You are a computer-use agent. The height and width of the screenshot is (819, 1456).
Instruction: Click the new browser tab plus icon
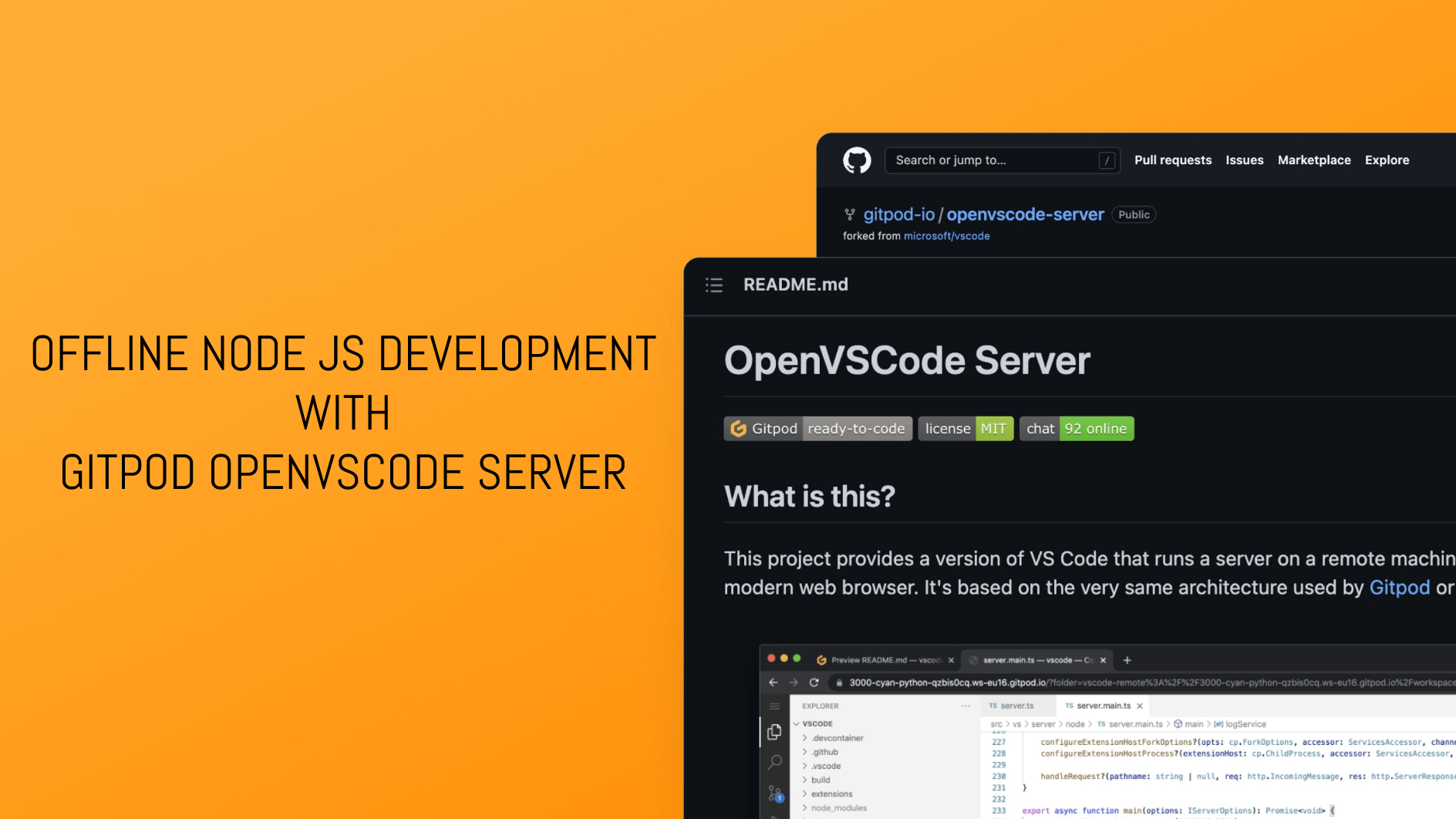tap(1127, 660)
